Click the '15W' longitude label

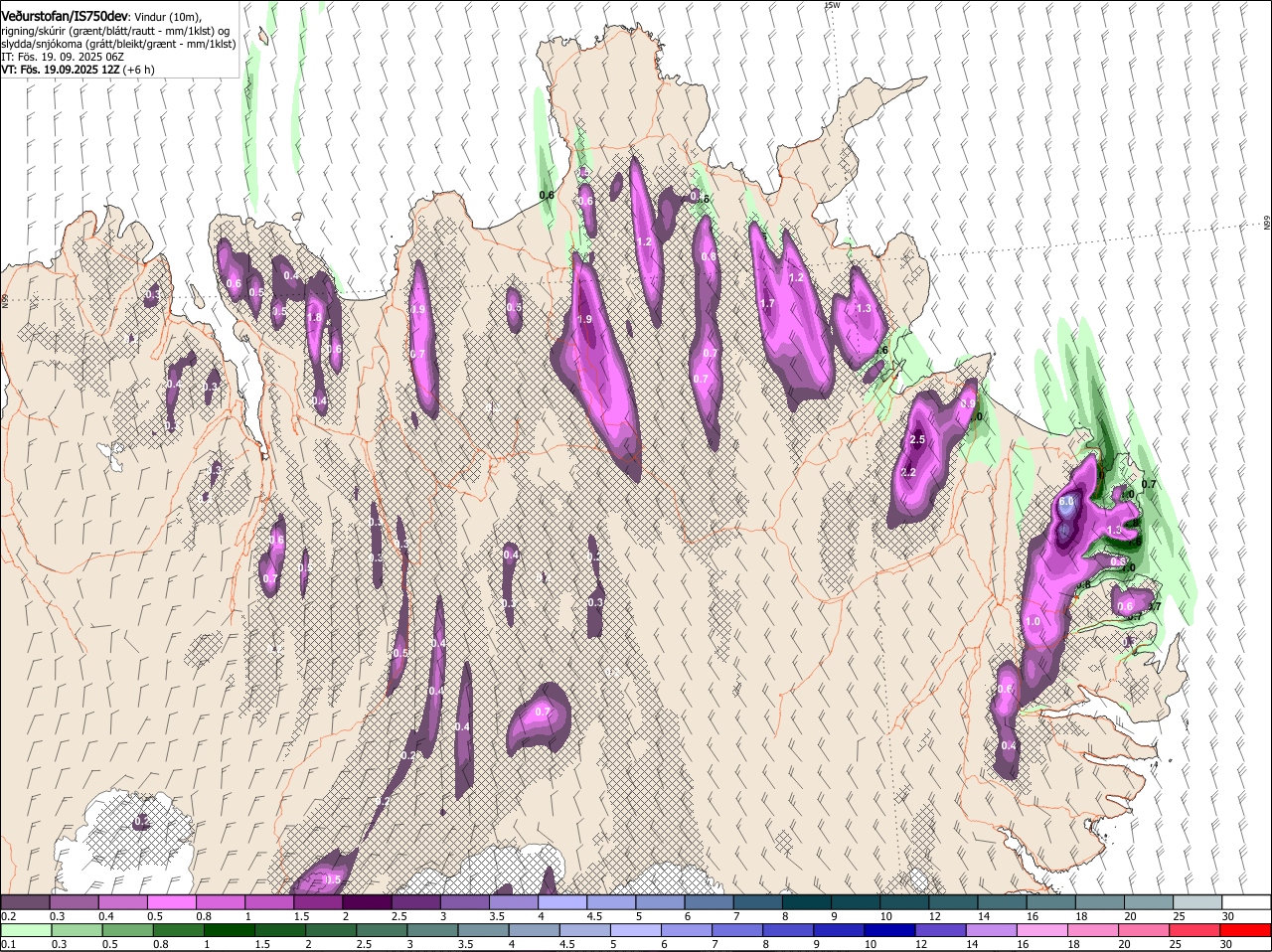pos(833,5)
